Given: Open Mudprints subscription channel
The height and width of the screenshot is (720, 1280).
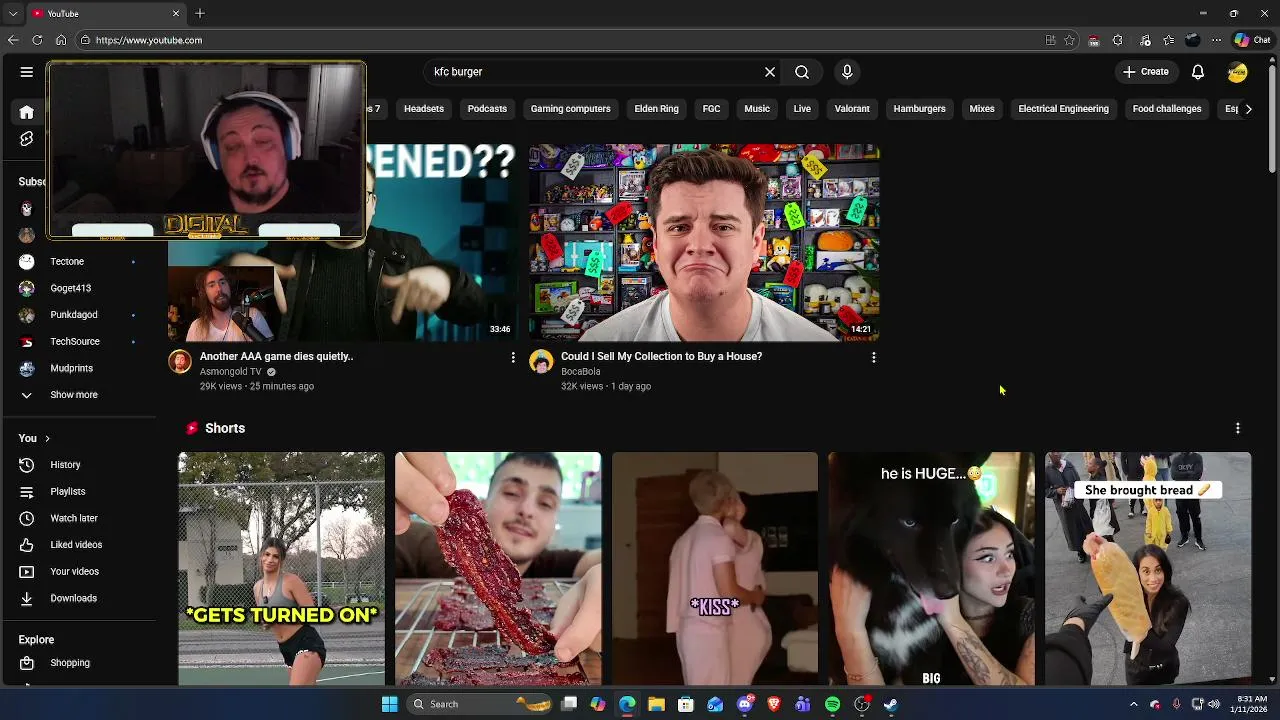Looking at the screenshot, I should click(x=80, y=368).
